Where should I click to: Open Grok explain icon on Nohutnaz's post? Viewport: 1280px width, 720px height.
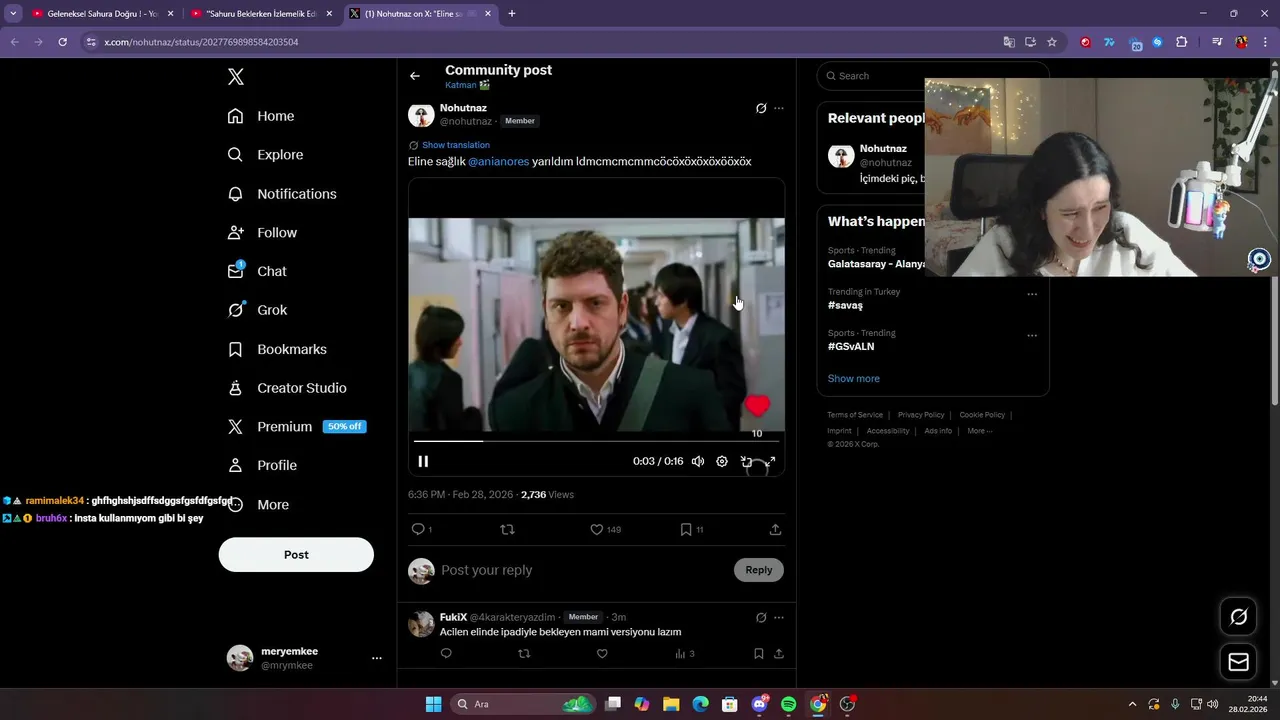(761, 108)
